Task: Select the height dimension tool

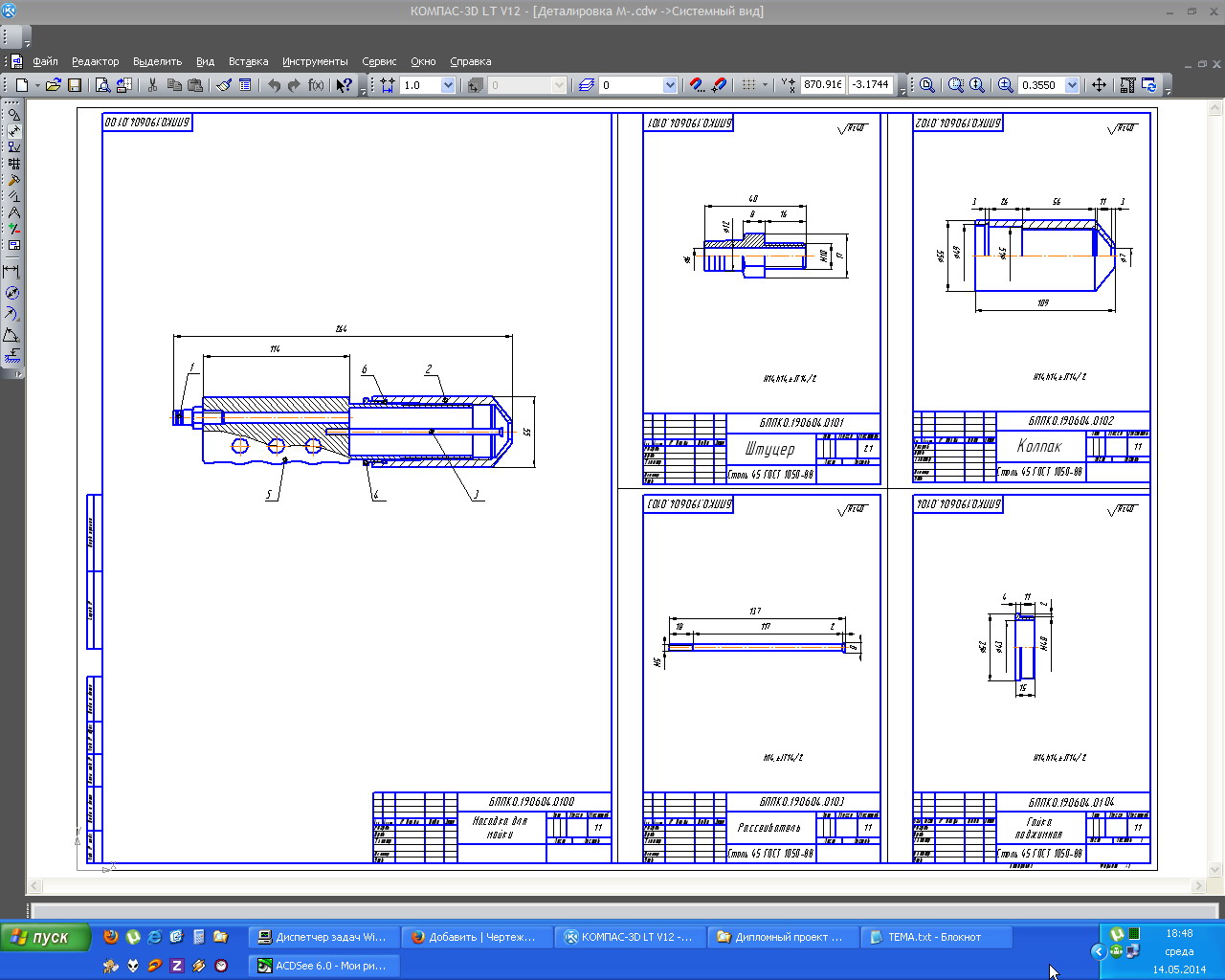Action: click(11, 356)
